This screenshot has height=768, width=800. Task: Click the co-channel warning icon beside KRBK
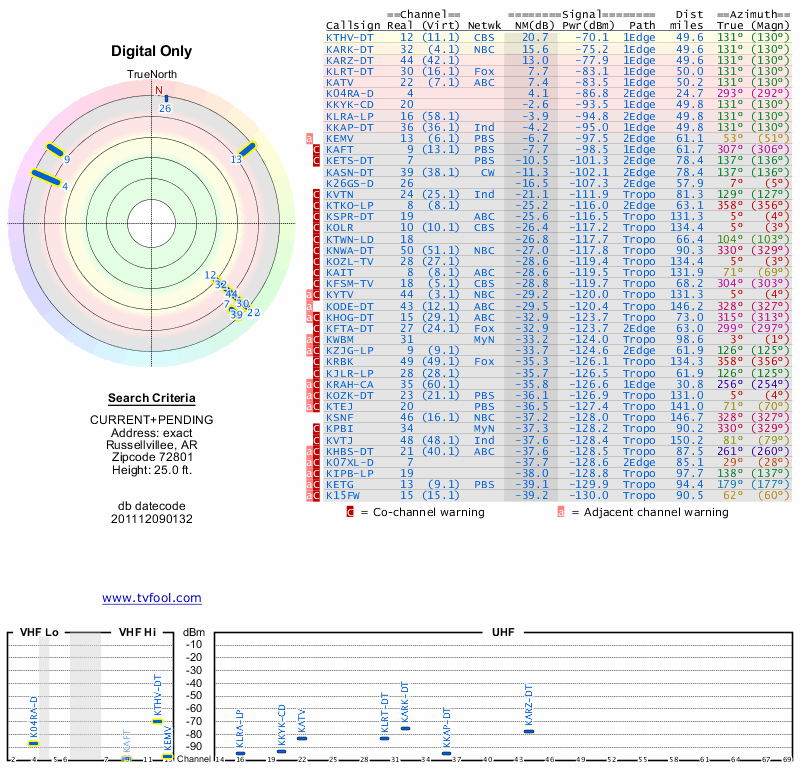point(317,361)
